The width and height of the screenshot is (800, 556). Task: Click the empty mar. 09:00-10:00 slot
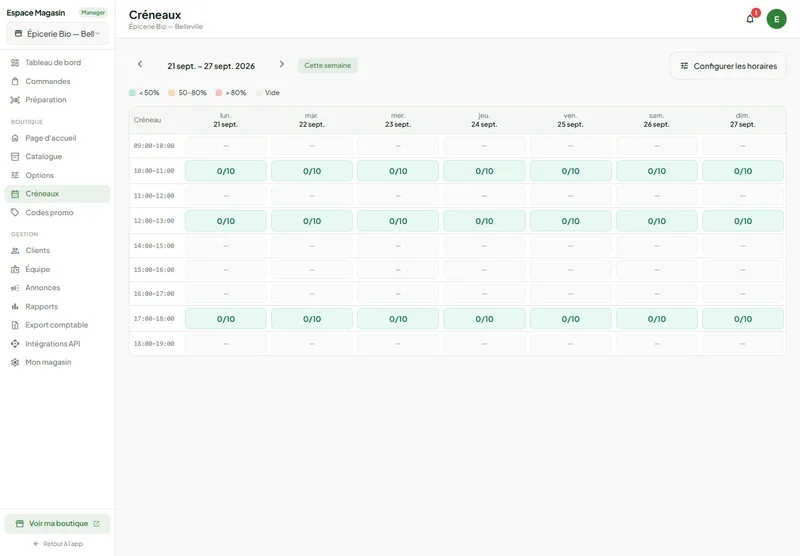(312, 146)
